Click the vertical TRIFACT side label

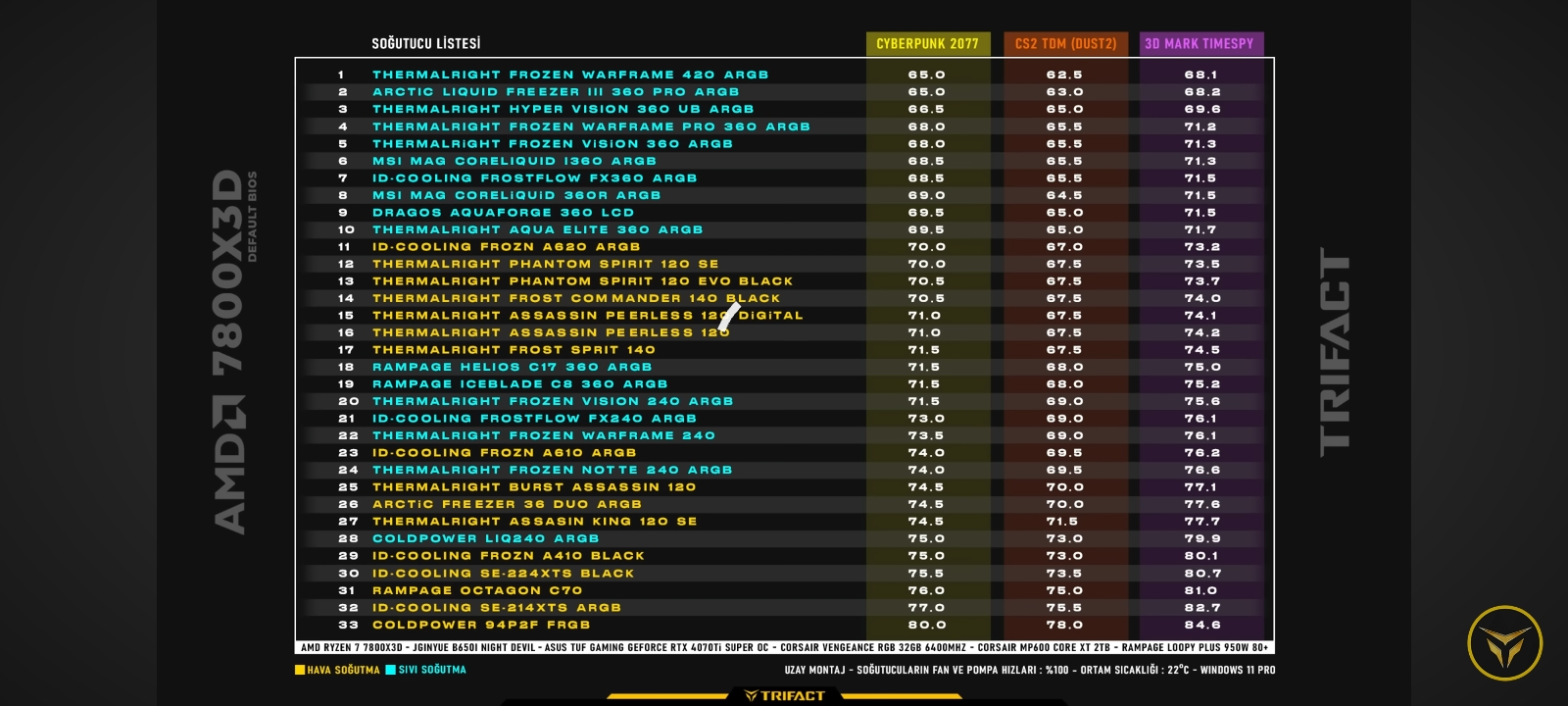click(x=1335, y=352)
